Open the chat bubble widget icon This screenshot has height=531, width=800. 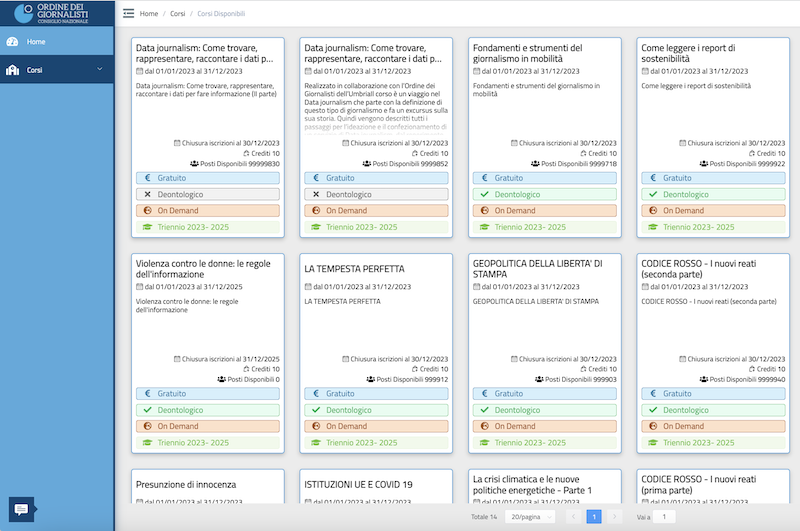(x=21, y=509)
